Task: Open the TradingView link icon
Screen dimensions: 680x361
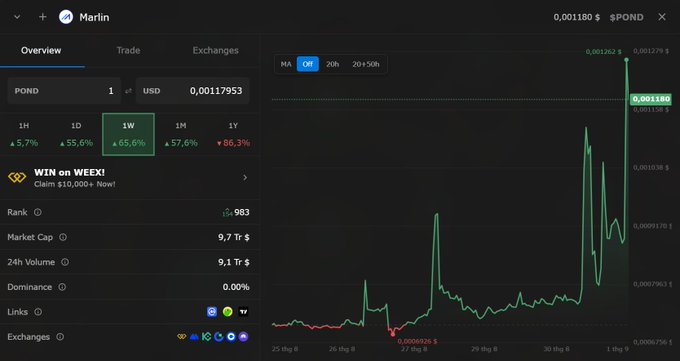Action: click(x=243, y=312)
